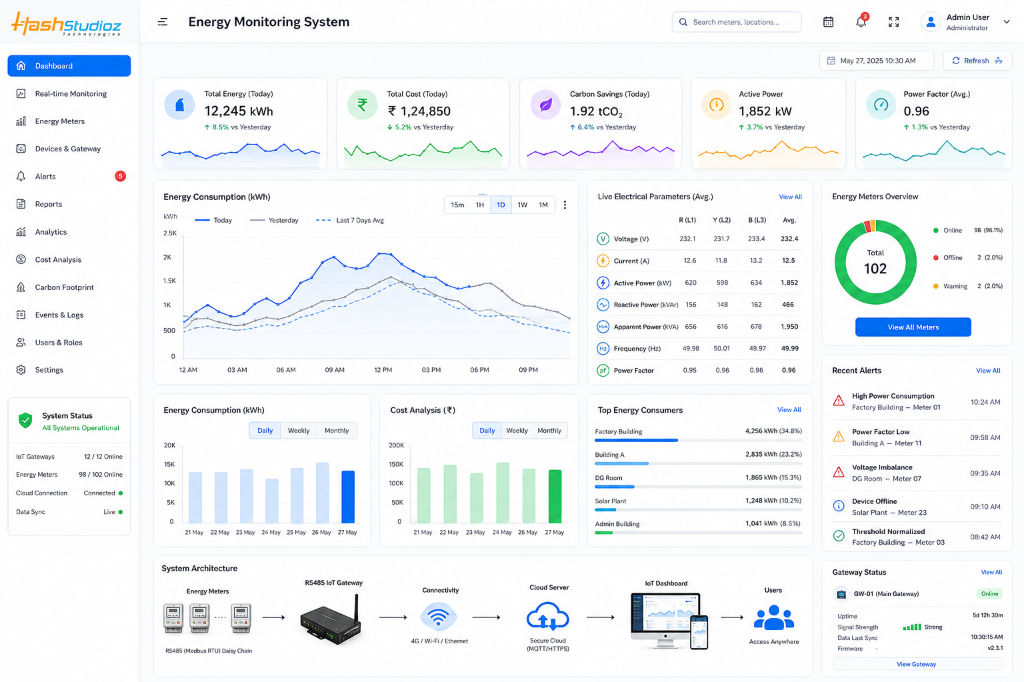
Task: Click the Threshold Normalized check icon
Action: pyautogui.click(x=839, y=536)
